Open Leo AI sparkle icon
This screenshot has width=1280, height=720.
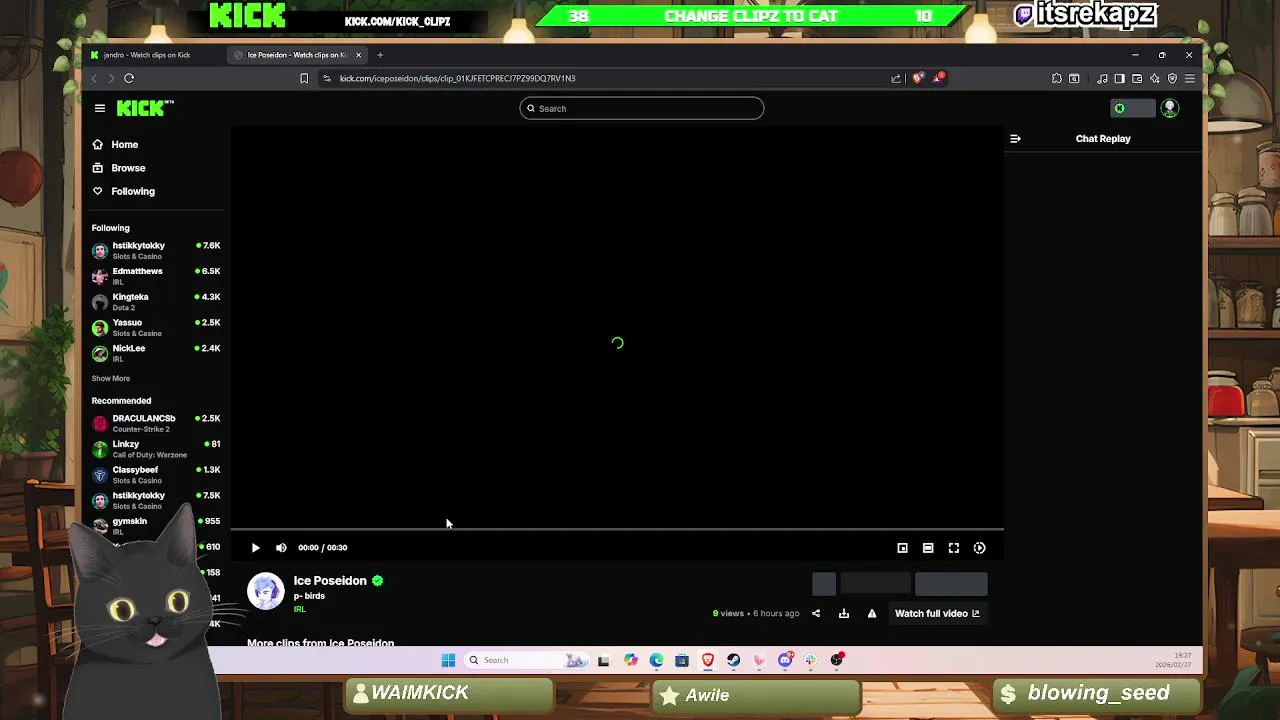point(1155,78)
